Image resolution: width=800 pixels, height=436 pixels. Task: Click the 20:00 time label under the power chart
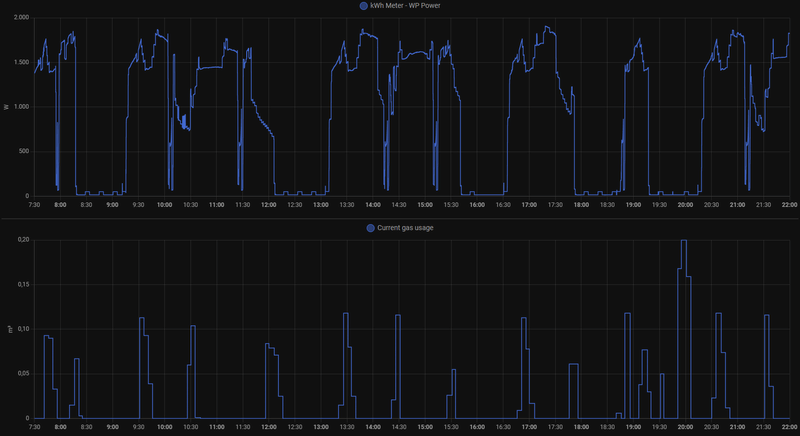685,205
